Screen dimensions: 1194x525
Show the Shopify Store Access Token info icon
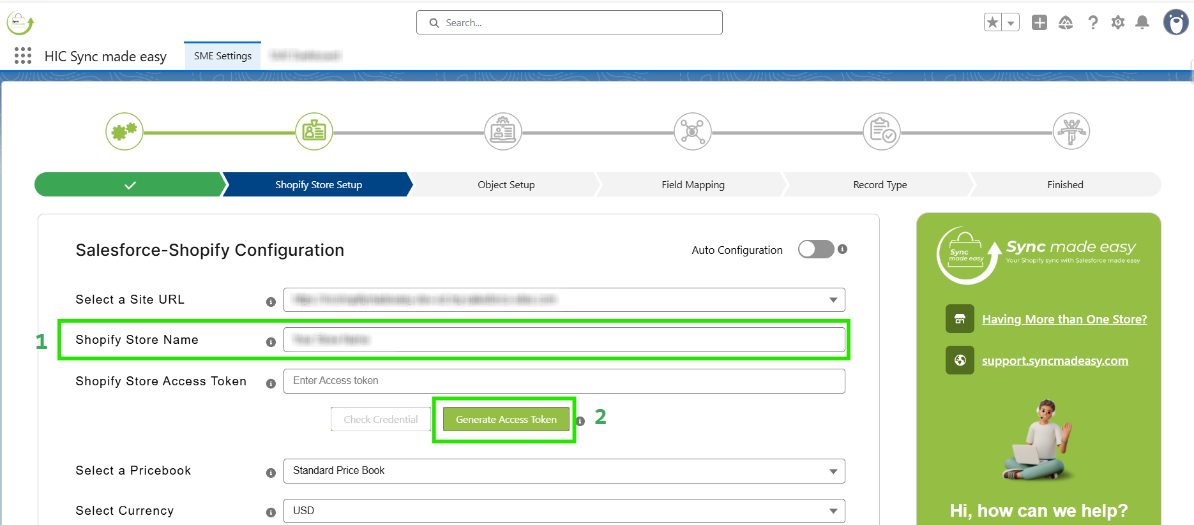[x=270, y=383]
